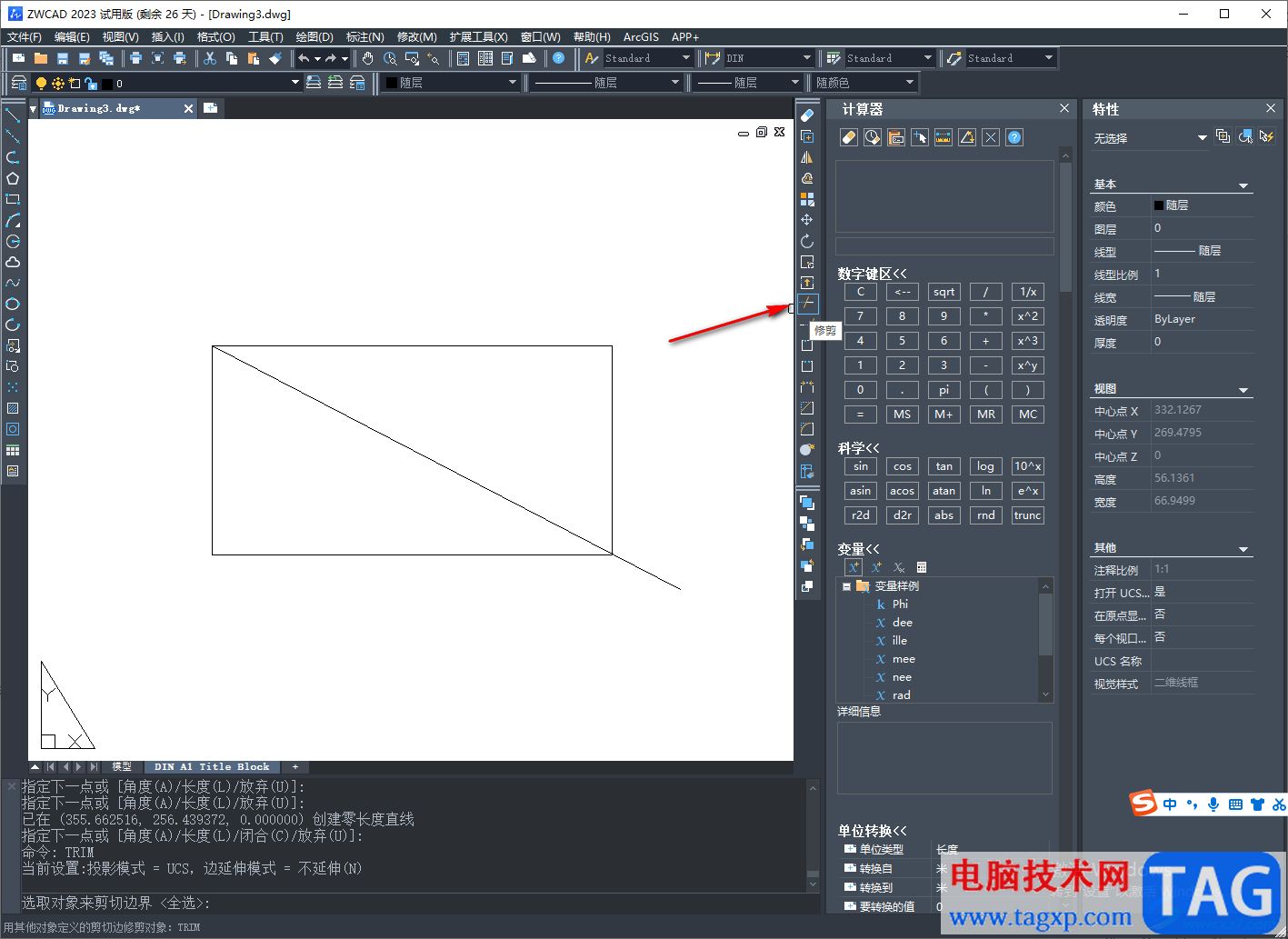The height and width of the screenshot is (939, 1288).
Task: Select the Line drawing tool
Action: click(x=13, y=115)
